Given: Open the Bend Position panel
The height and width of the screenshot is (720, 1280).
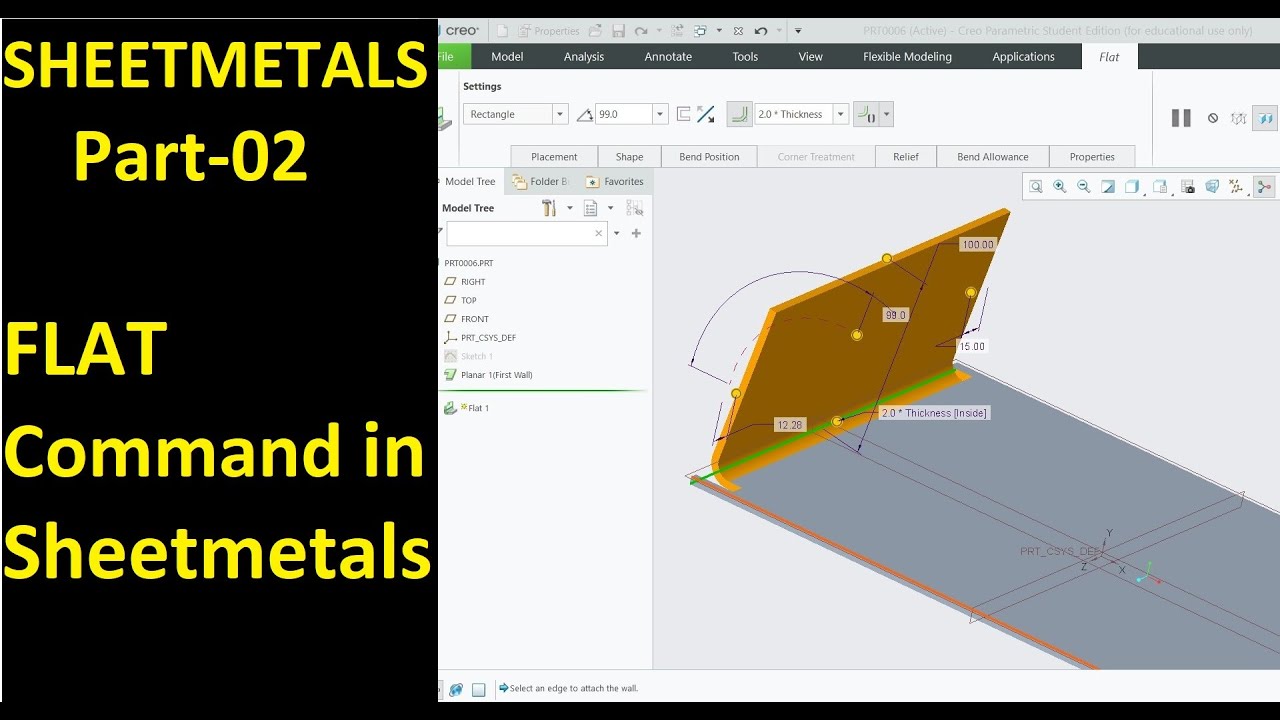Looking at the screenshot, I should pos(709,157).
